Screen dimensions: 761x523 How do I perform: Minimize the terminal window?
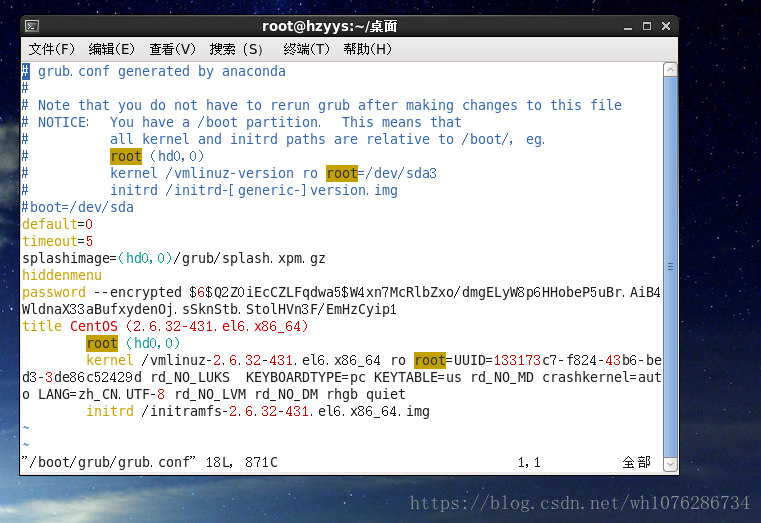coord(628,27)
